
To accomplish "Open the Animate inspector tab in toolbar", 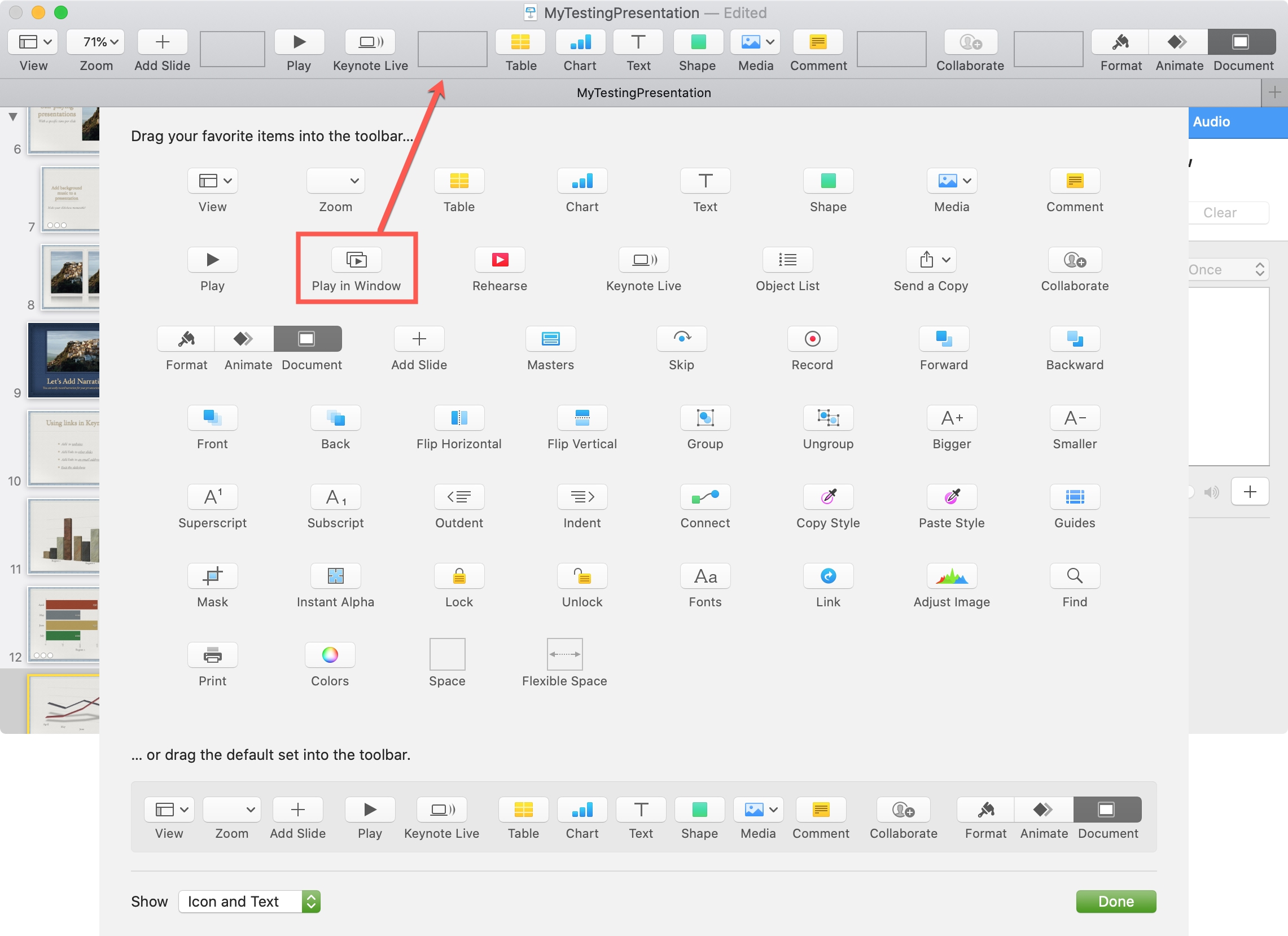I will coord(1178,42).
